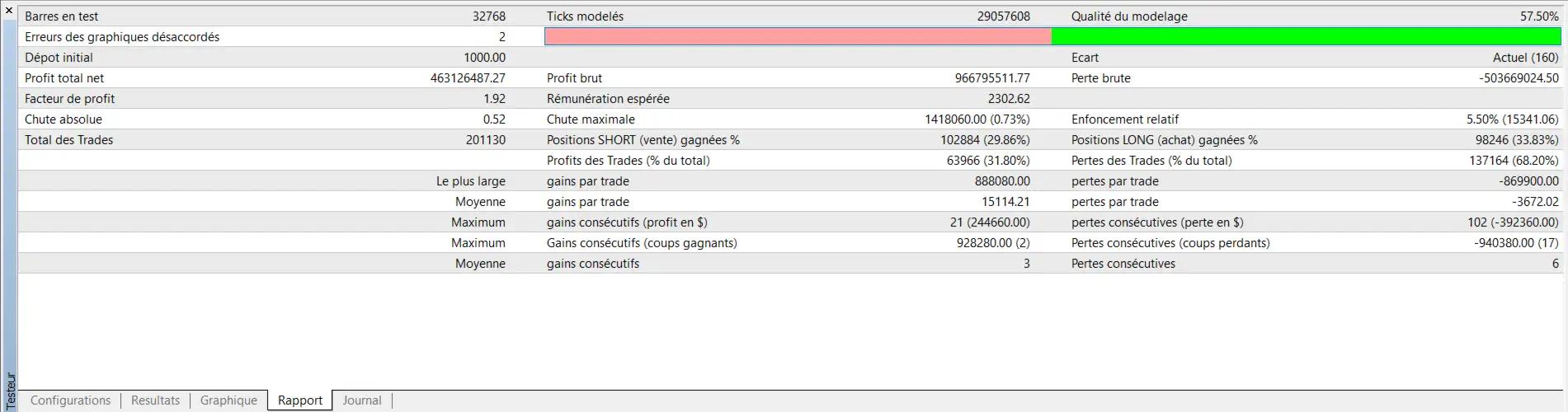Open the Resultats tab
The width and height of the screenshot is (1568, 412).
click(155, 400)
